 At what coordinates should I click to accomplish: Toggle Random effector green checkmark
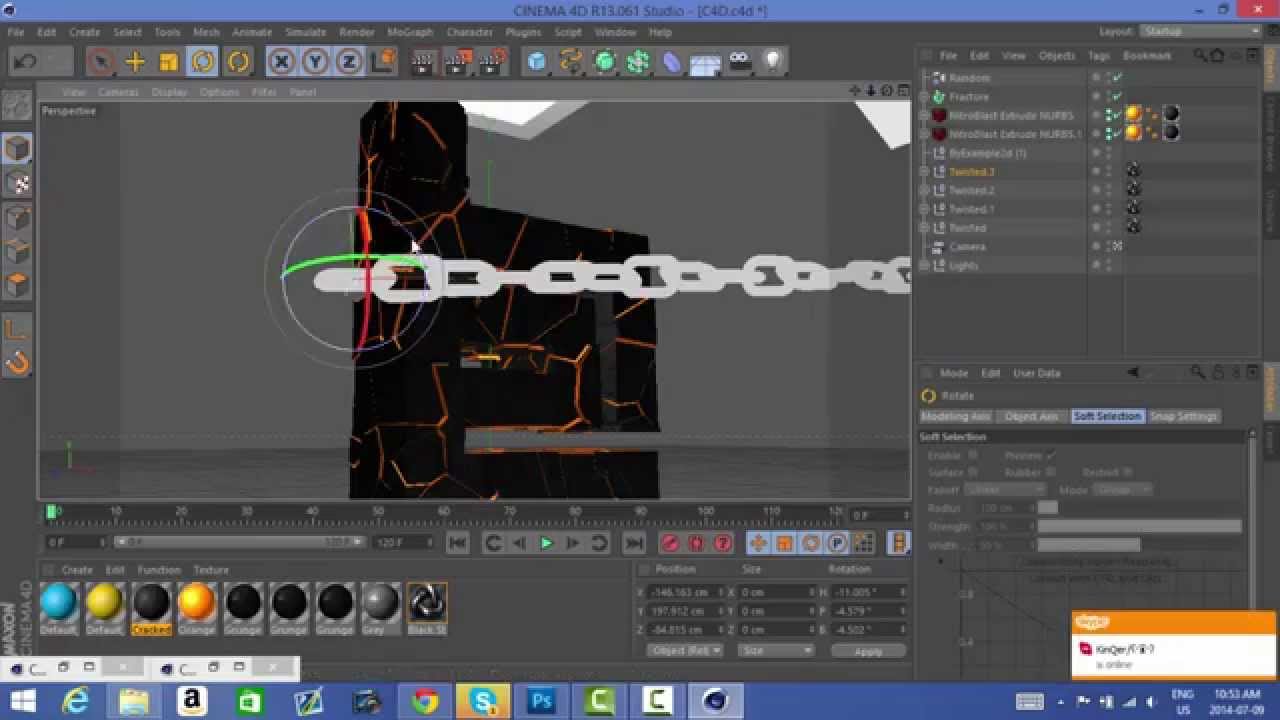tap(1118, 78)
